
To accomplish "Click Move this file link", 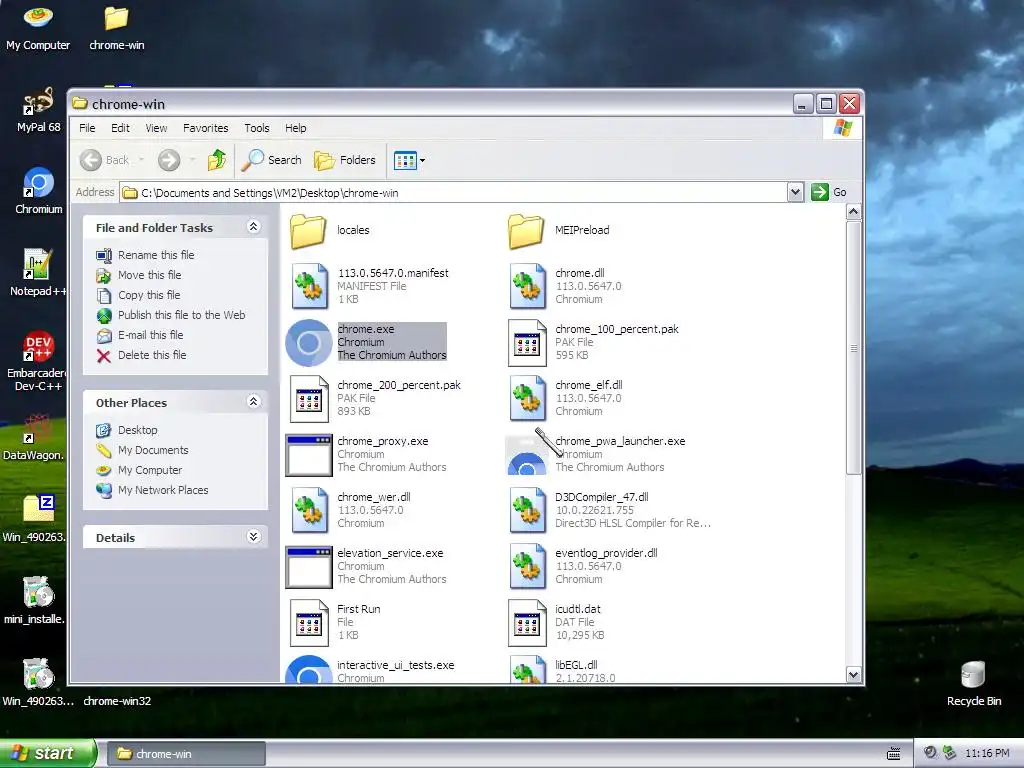I will point(150,275).
